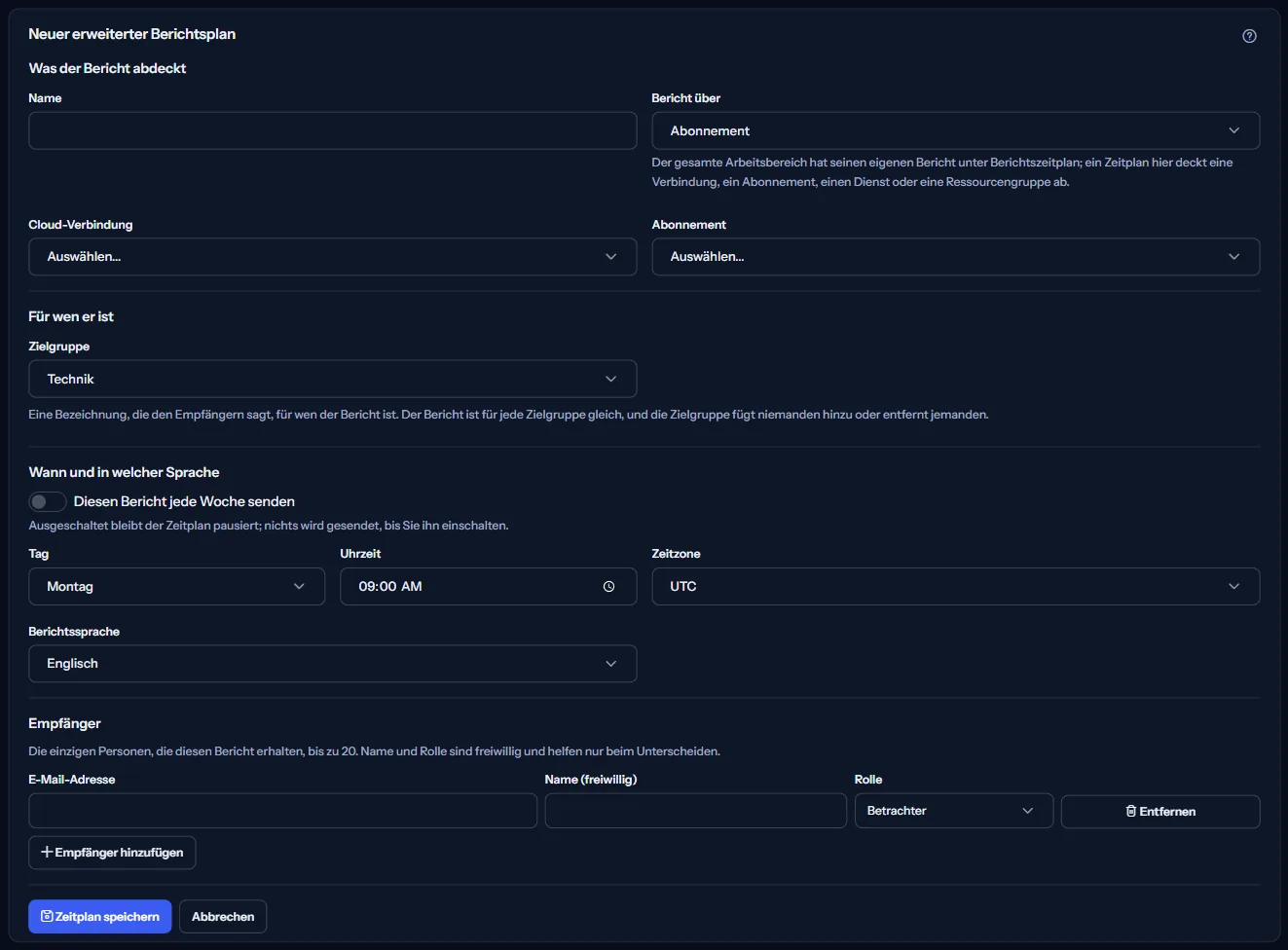Click the 'Neuer erweiterter Berichtsplan' heading

131,34
